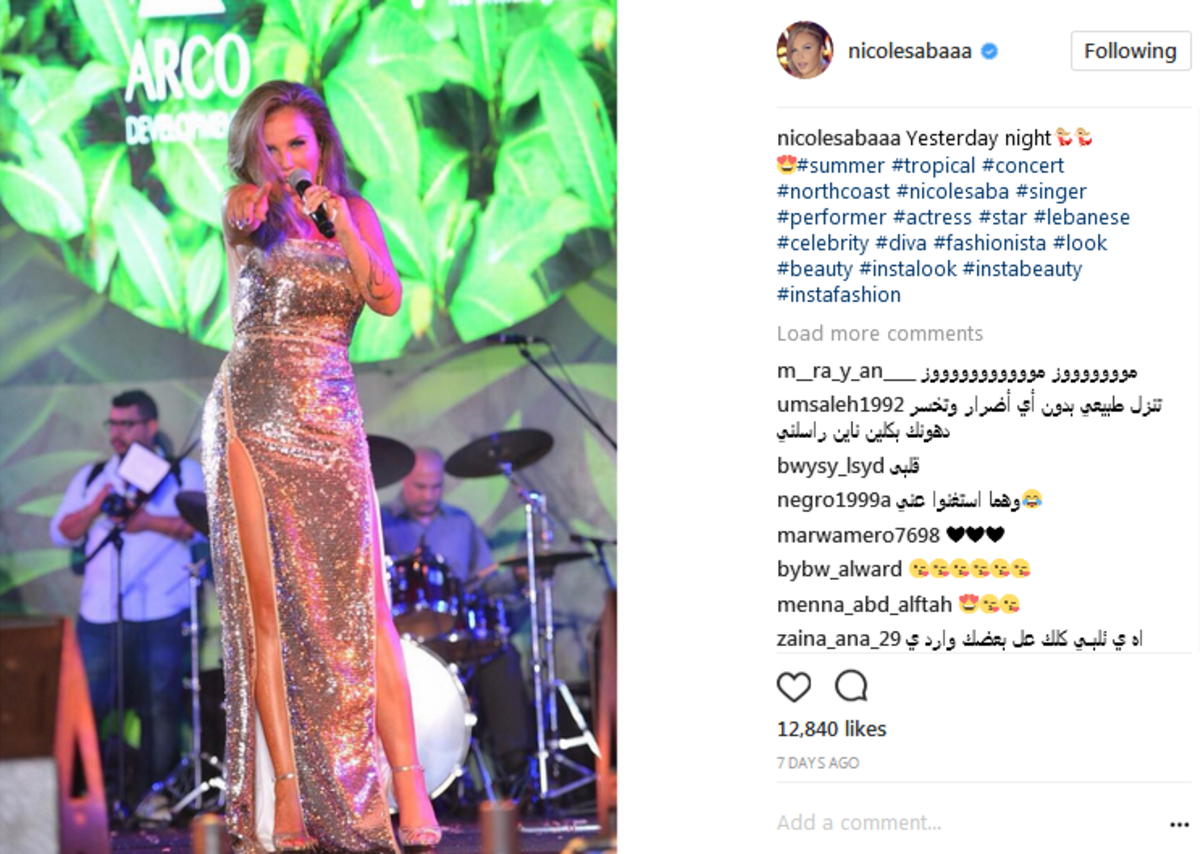Open the three-dot more options menu
The height and width of the screenshot is (854, 1200).
pyautogui.click(x=1179, y=825)
